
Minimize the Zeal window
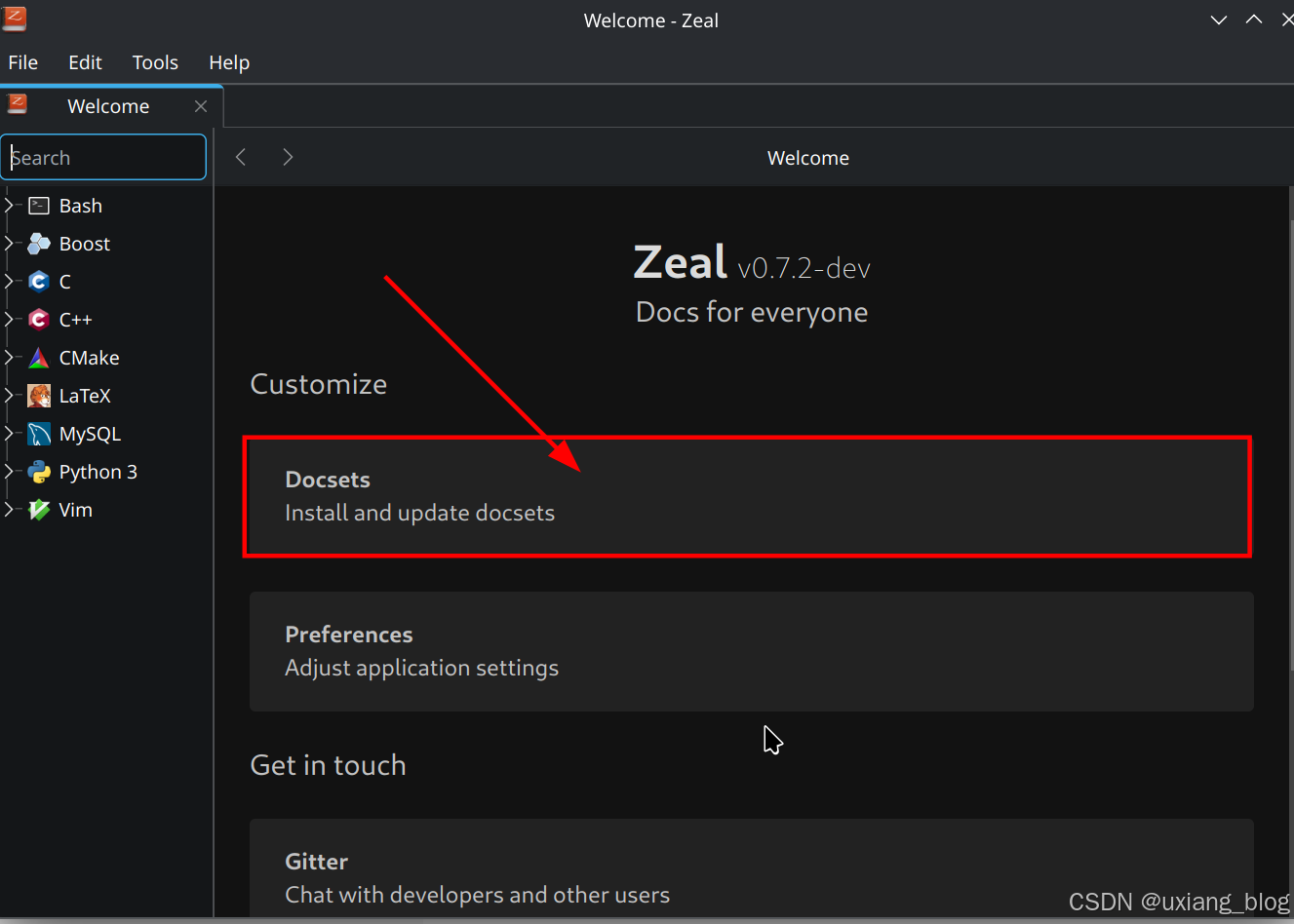[1219, 19]
